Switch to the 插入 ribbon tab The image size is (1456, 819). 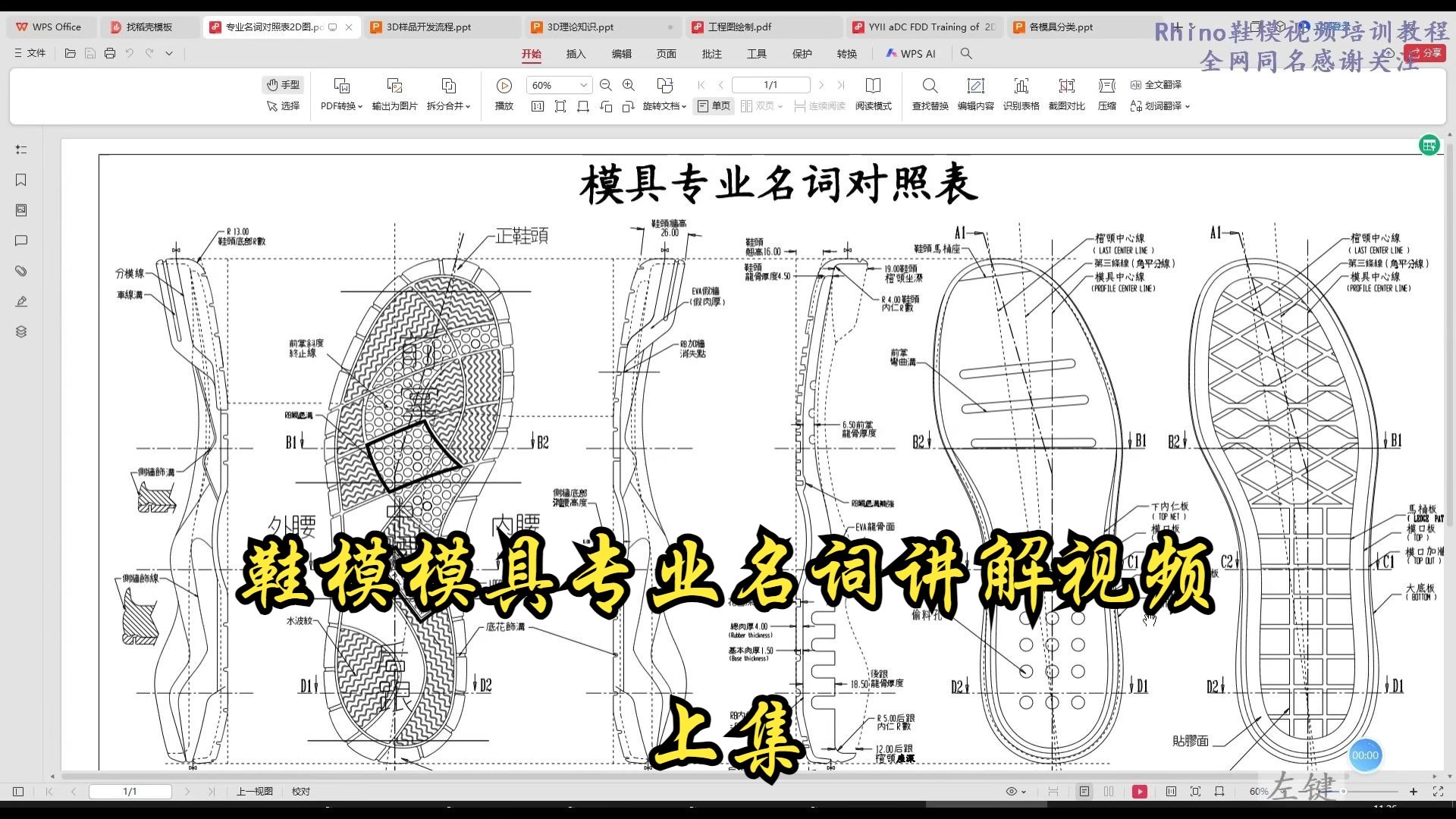click(576, 54)
